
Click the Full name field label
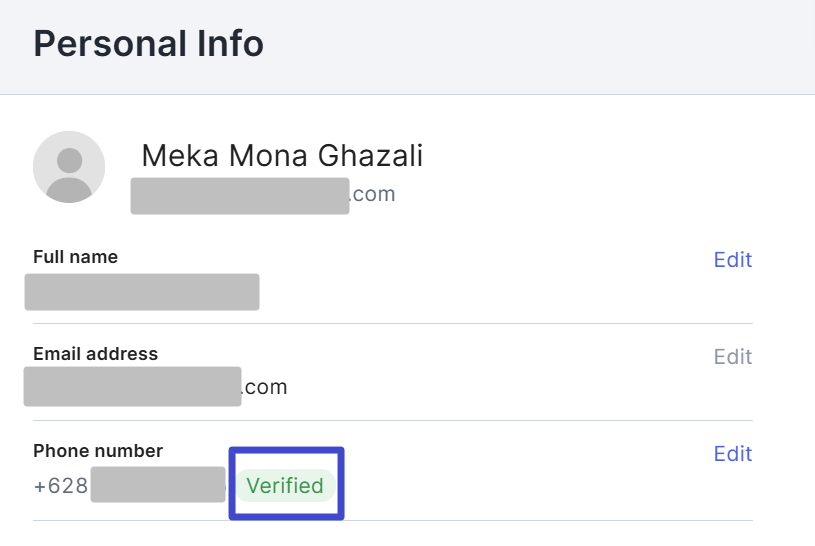click(x=75, y=257)
